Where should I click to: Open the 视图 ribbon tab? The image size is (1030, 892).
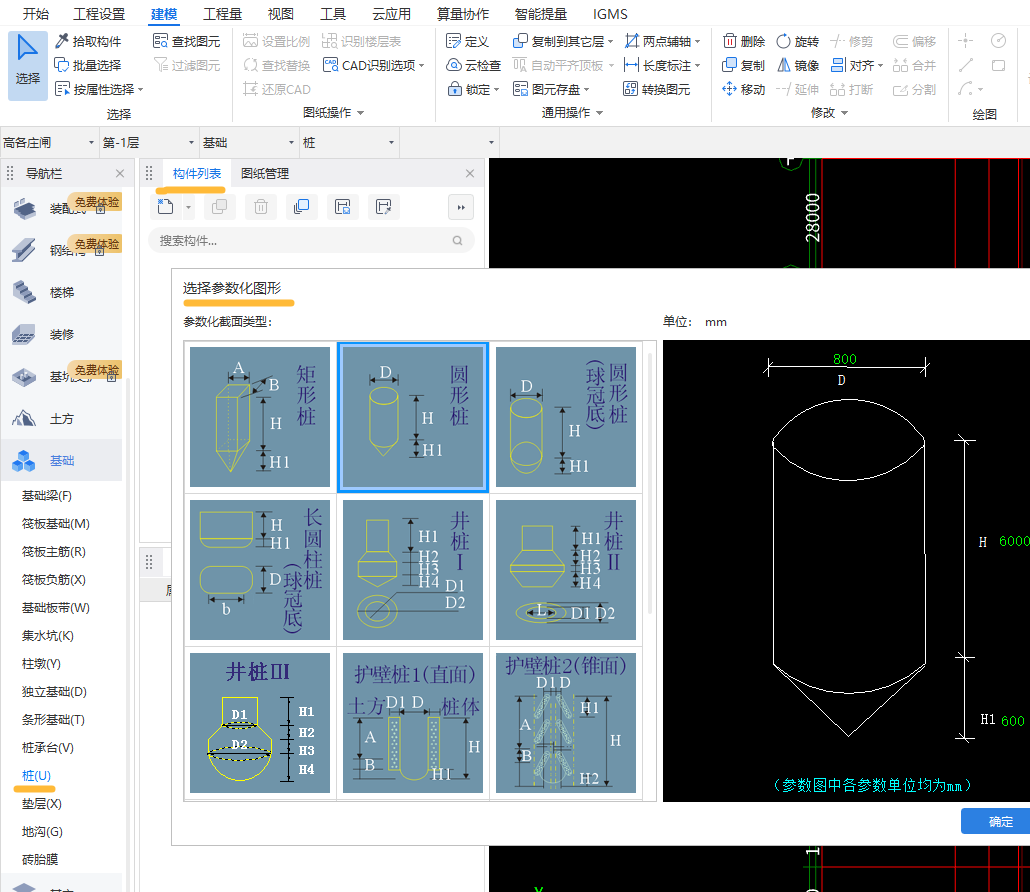tap(280, 14)
